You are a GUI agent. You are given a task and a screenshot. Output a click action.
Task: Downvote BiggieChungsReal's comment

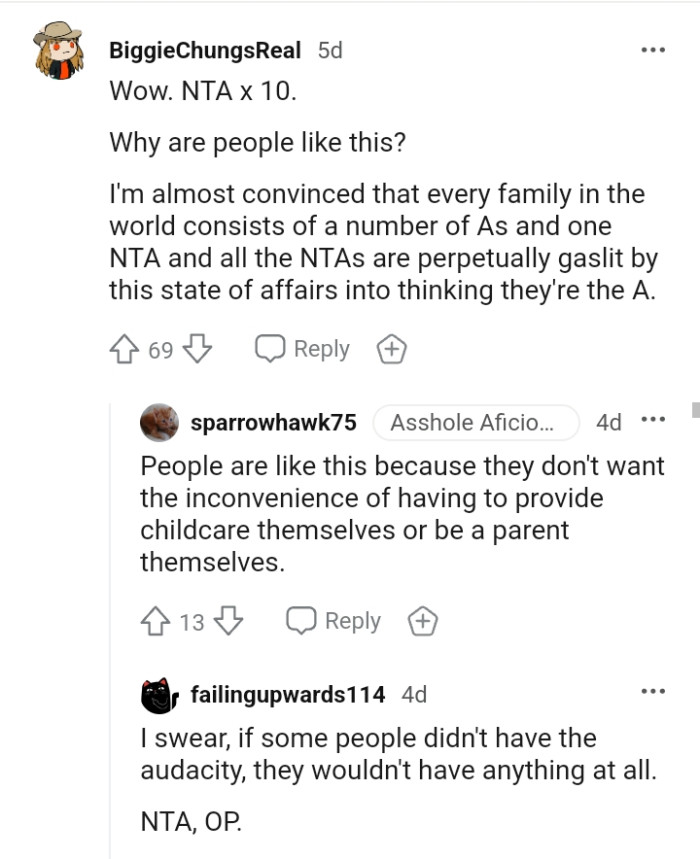pos(197,348)
